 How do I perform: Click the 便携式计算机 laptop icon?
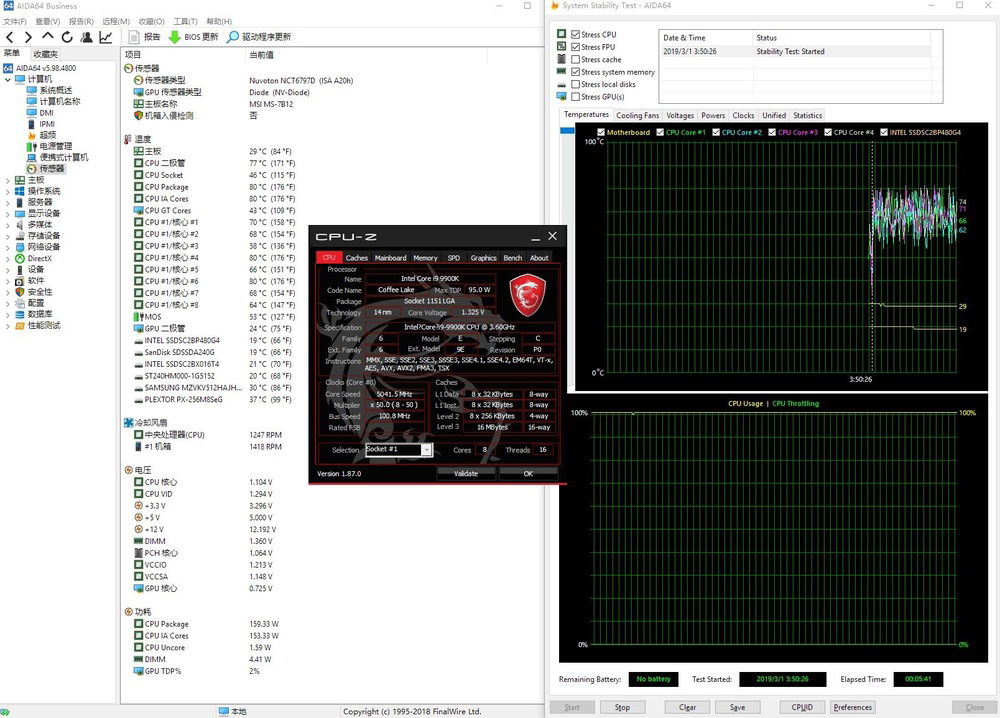coord(32,158)
